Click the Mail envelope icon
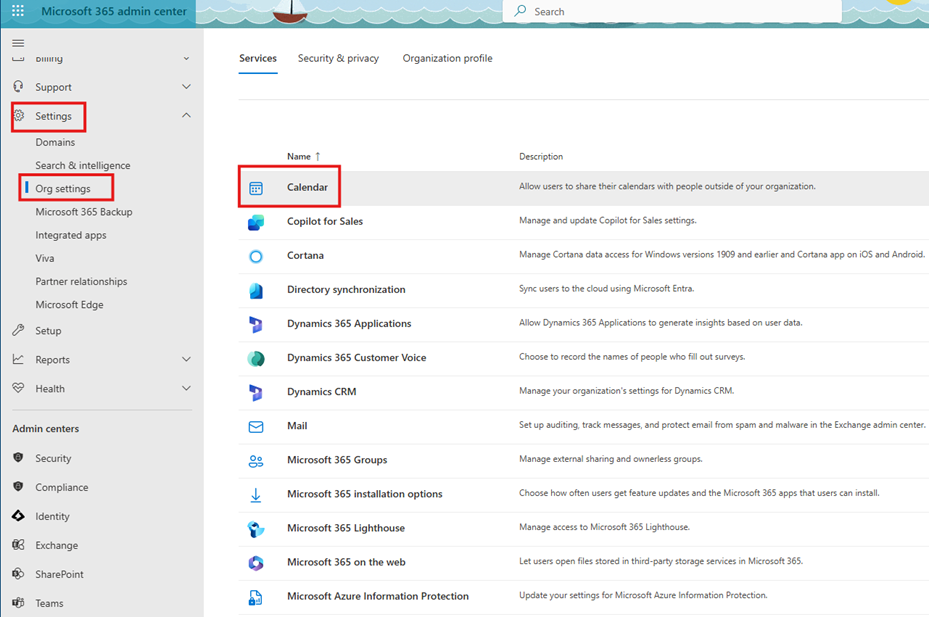 [x=256, y=426]
